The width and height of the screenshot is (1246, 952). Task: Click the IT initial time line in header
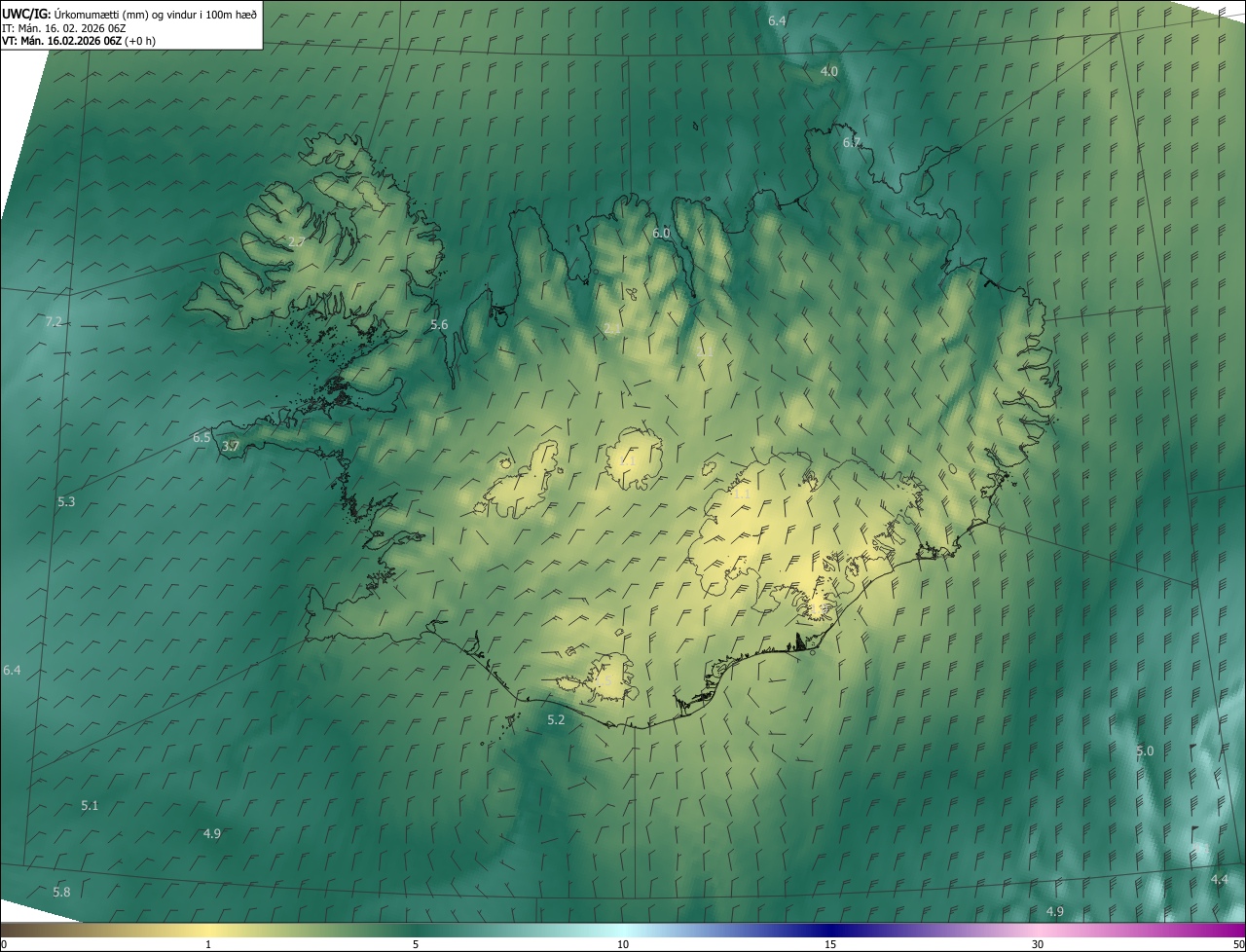tap(63, 27)
